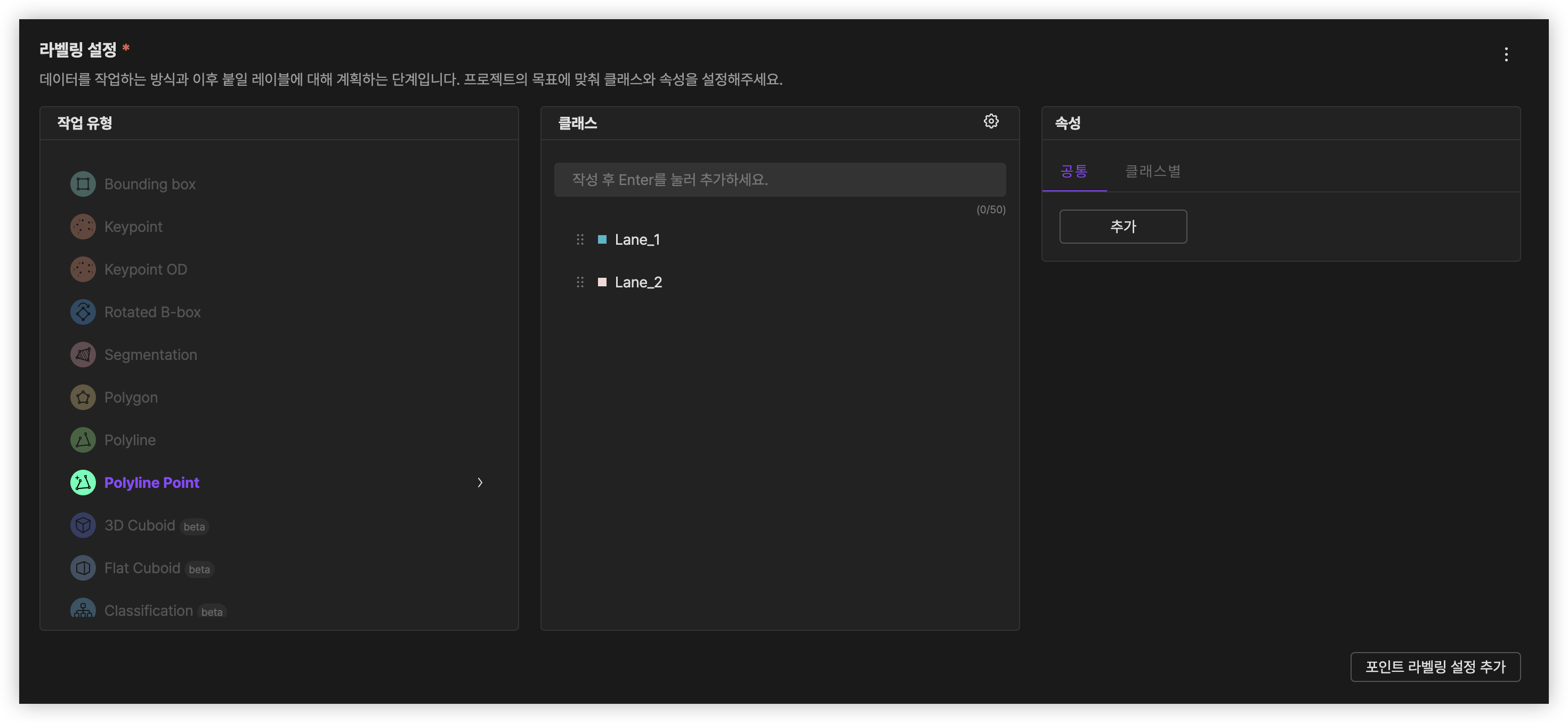This screenshot has height=723, width=1568.
Task: Click the Bounding box label text
Action: point(150,184)
